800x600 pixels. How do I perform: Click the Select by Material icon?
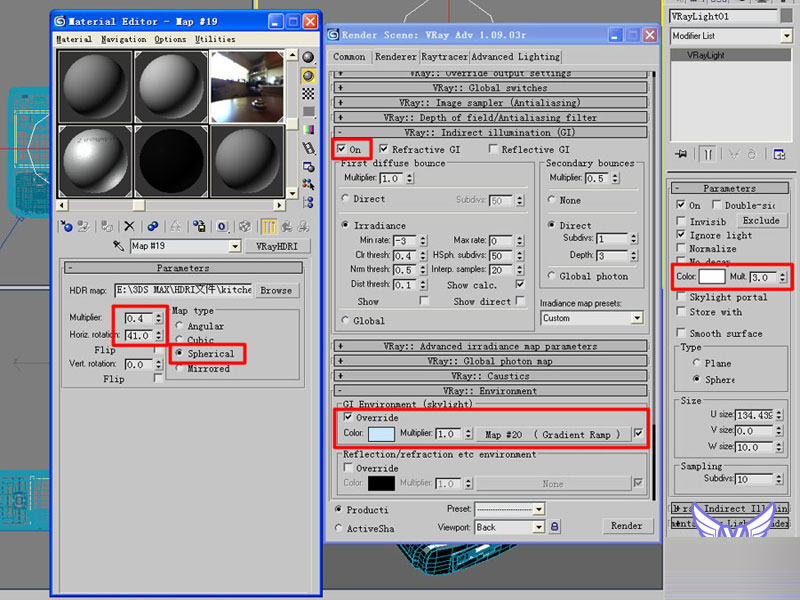(308, 184)
